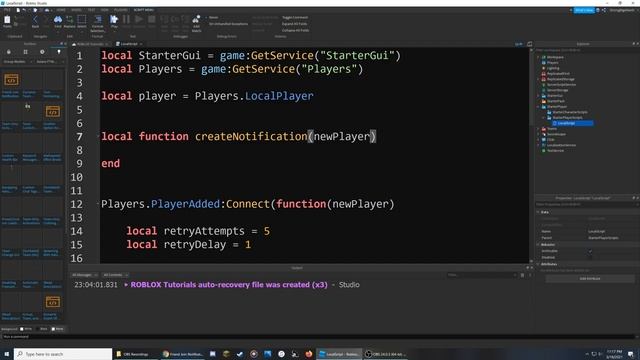Click Expand All Folds
The image size is (640, 360).
click(294, 24)
